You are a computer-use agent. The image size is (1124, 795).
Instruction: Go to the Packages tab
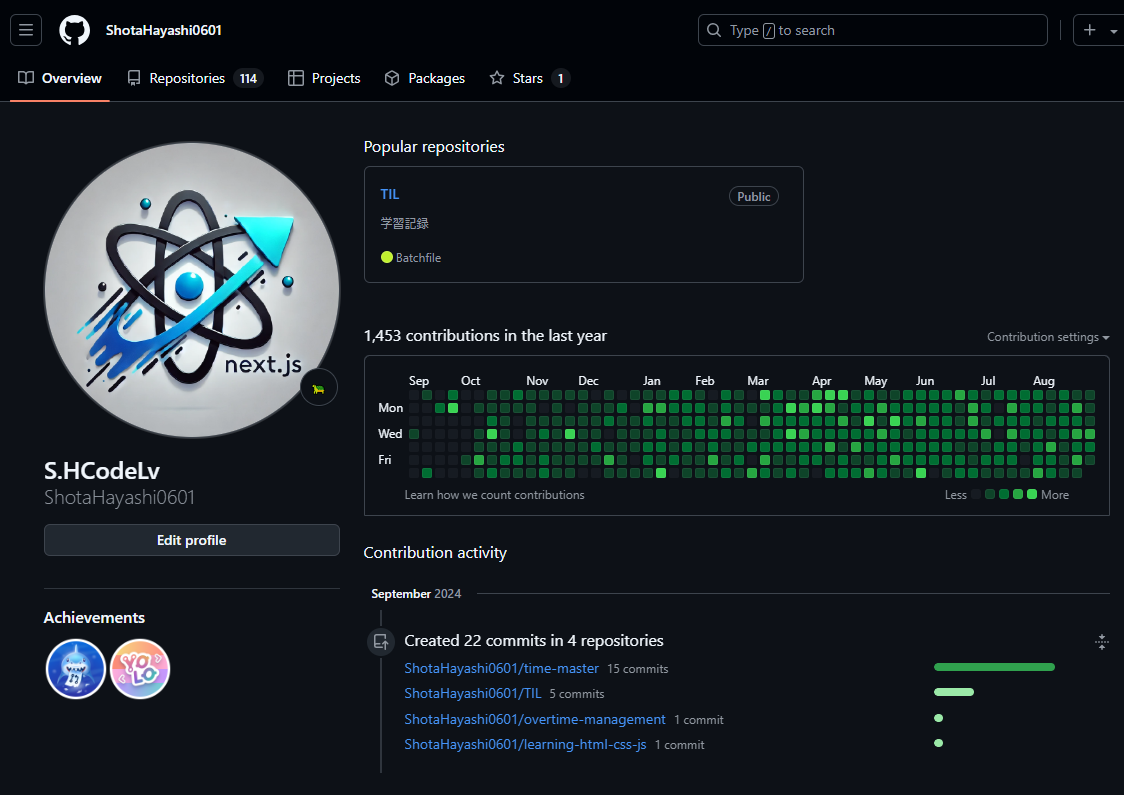pyautogui.click(x=425, y=78)
